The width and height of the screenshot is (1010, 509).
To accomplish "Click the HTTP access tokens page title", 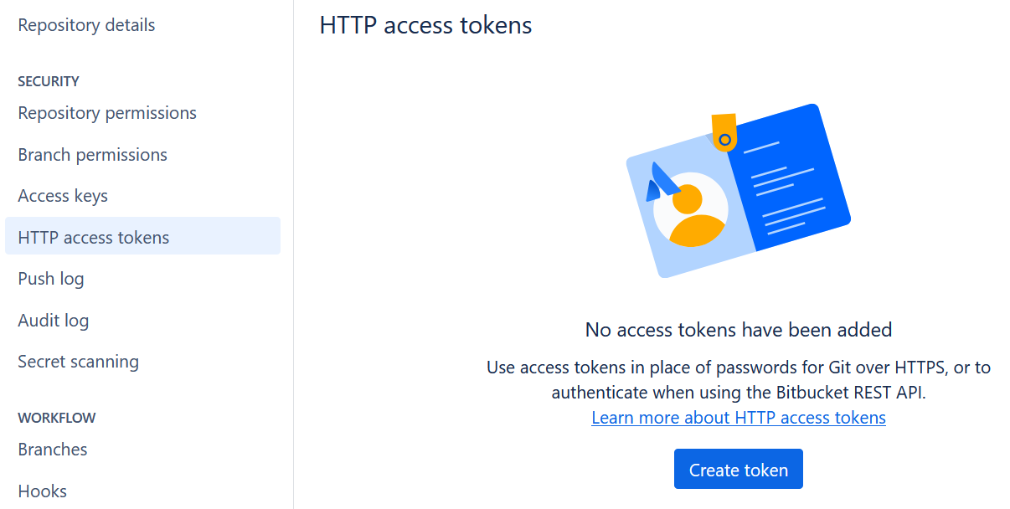I will click(x=425, y=25).
